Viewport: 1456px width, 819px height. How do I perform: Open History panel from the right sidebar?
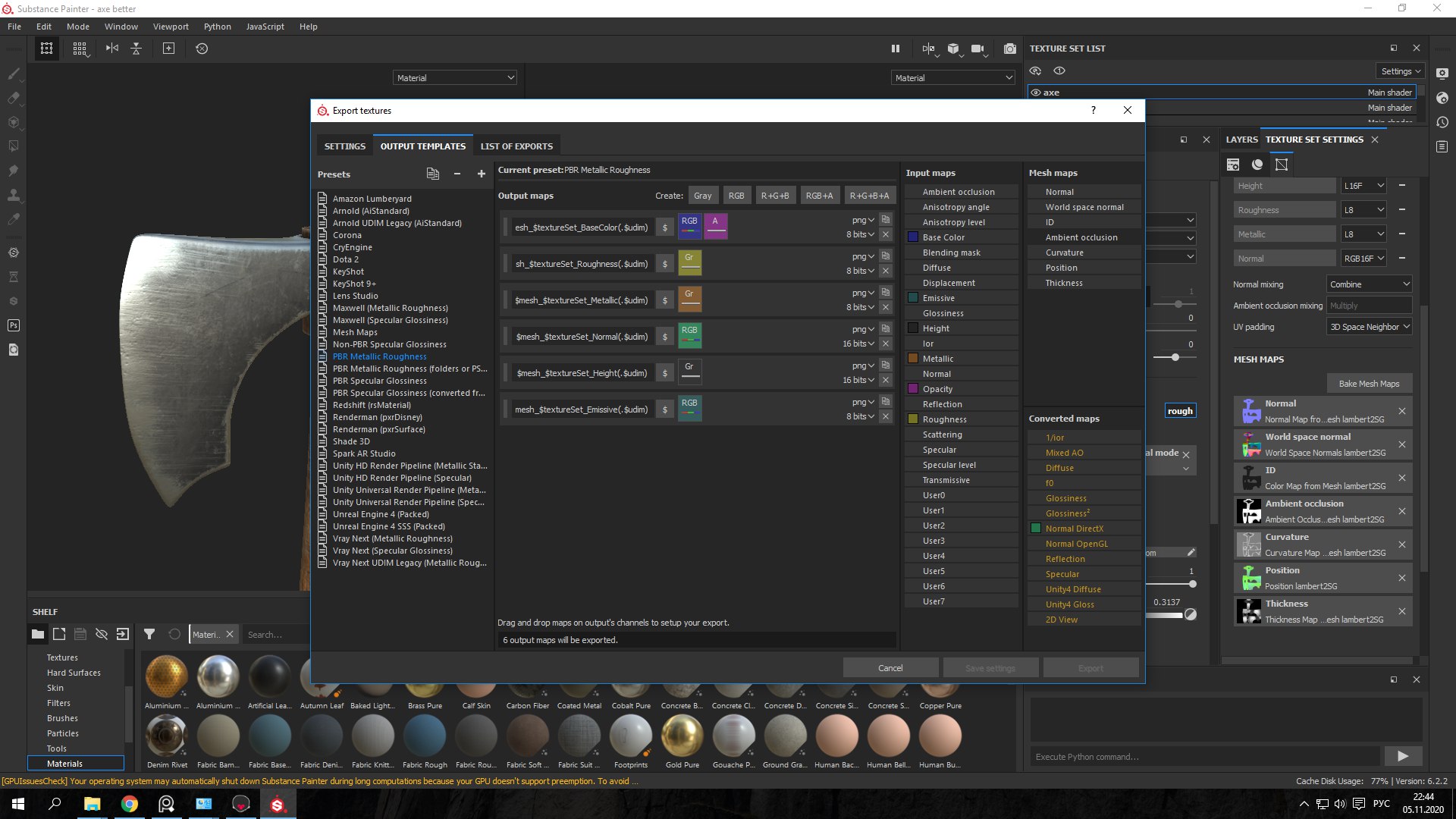(x=1442, y=122)
